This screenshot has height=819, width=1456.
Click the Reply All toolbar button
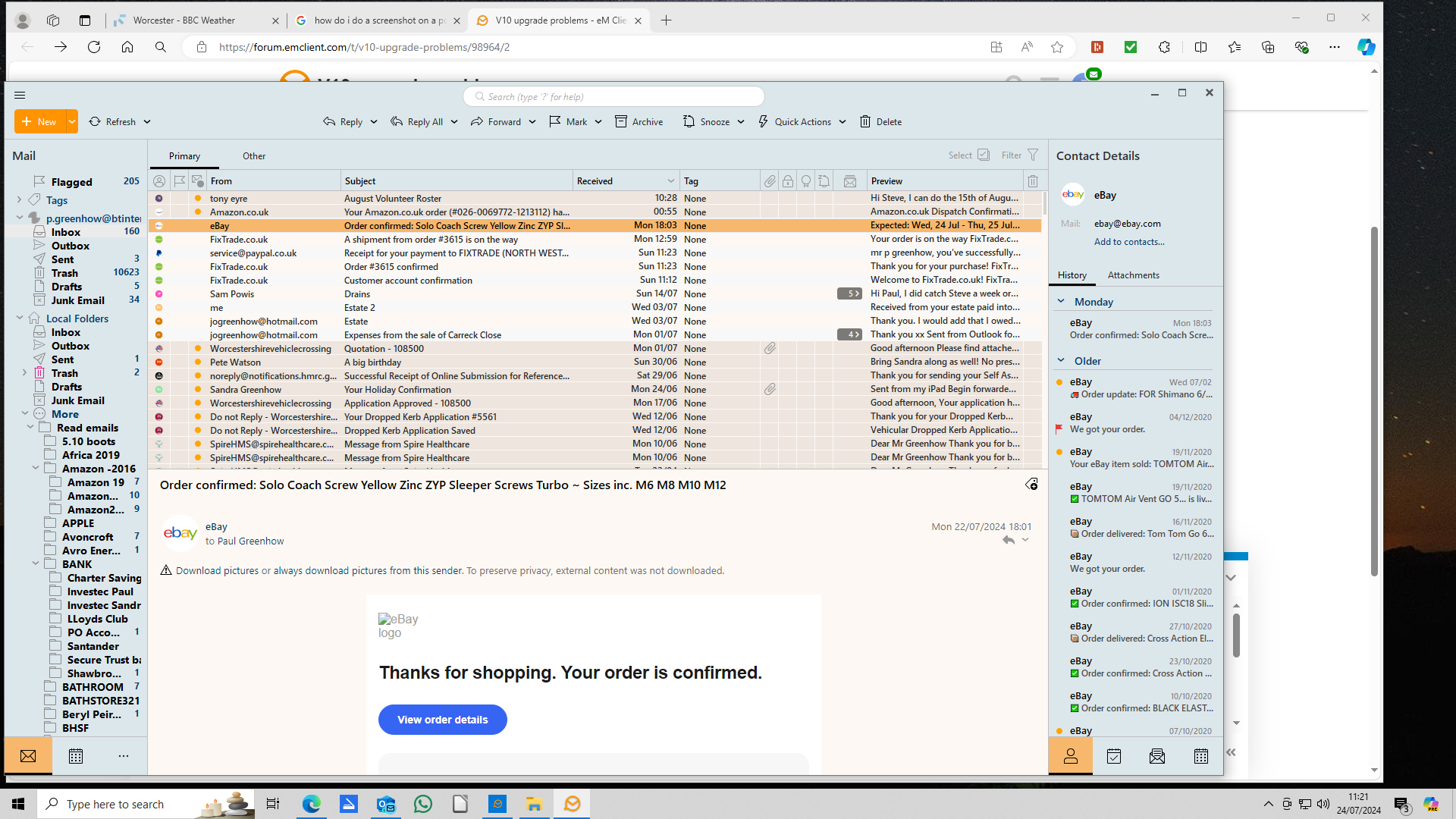click(x=417, y=121)
